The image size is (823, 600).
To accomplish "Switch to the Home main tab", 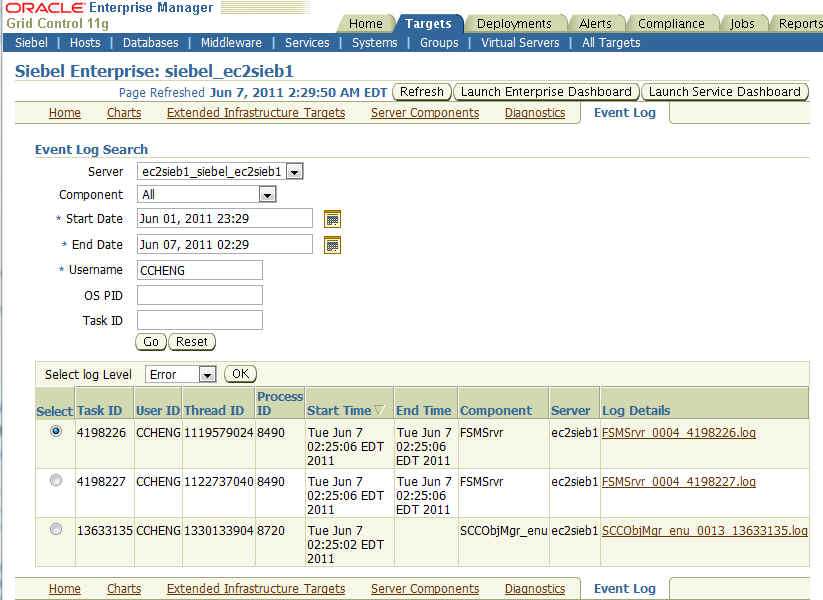I will click(x=366, y=24).
